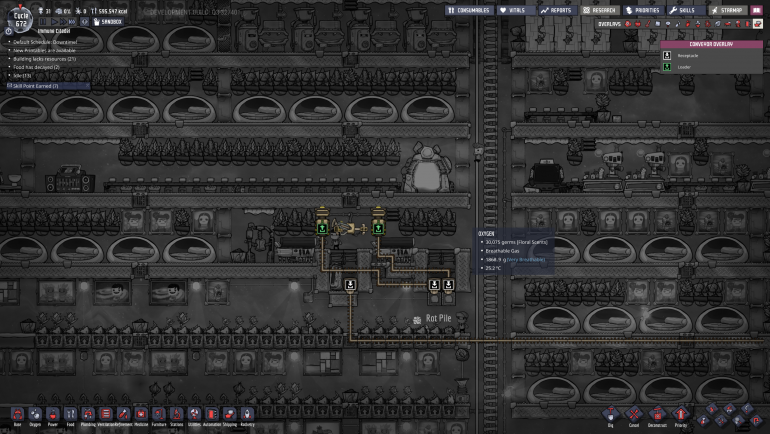Open the Vitals screen
This screenshot has width=770, height=434.
tap(514, 10)
